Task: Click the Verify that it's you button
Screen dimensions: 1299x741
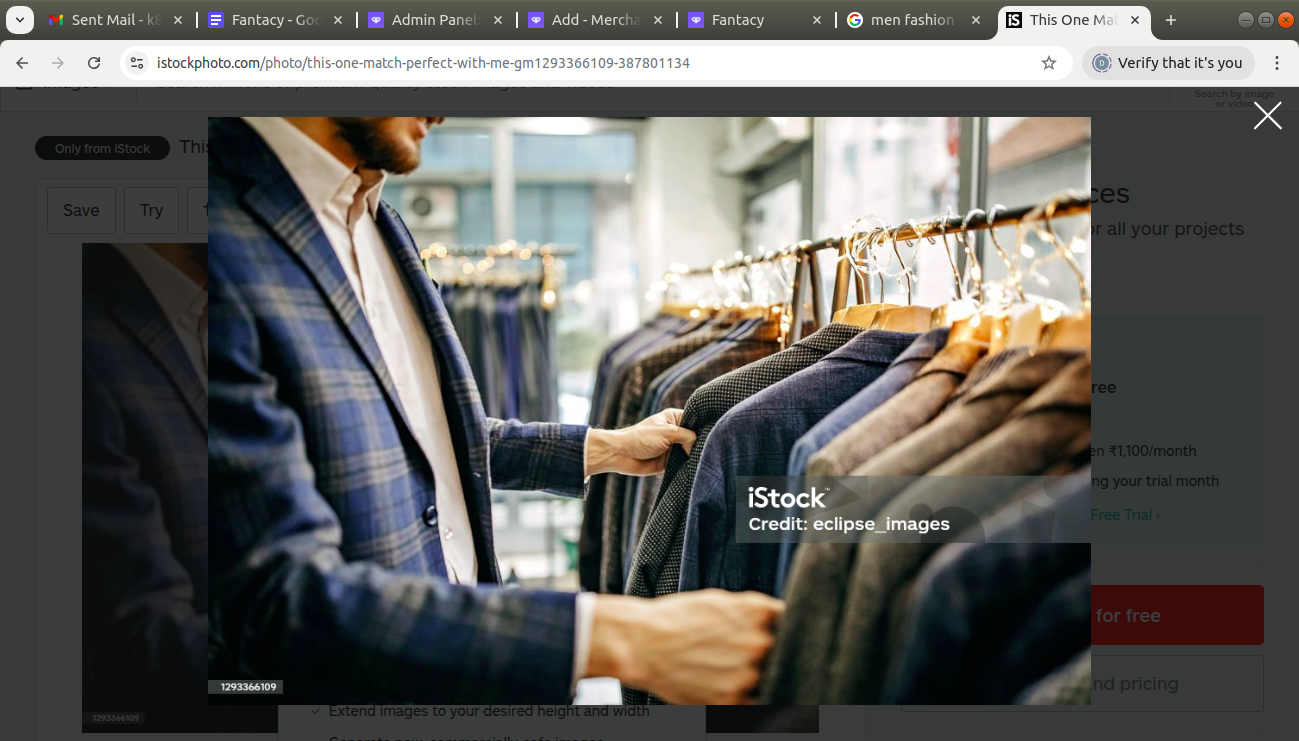Action: point(1168,63)
